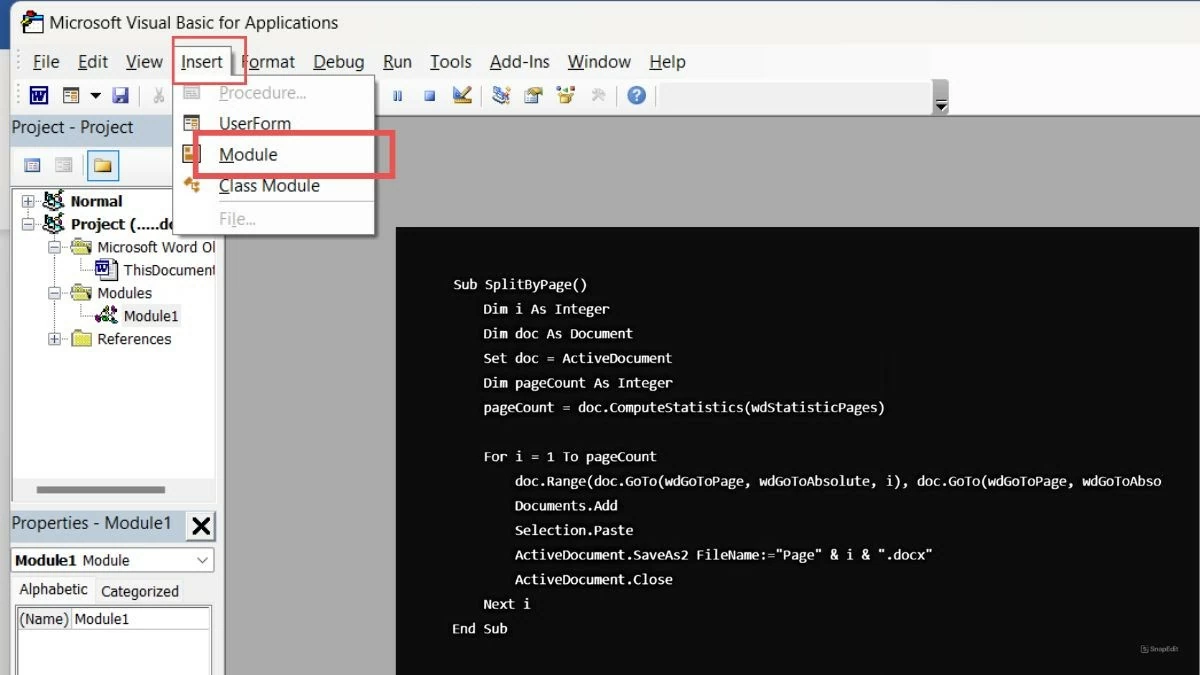
Task: Toggle Folders view in Project Explorer
Action: [103, 165]
